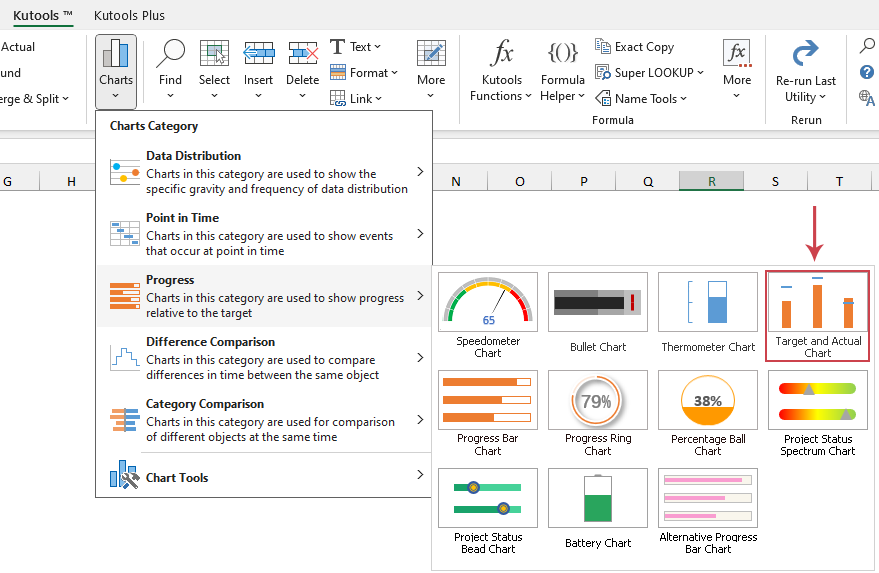Open the Progress charts category
This screenshot has height=573, width=879.
(265, 296)
